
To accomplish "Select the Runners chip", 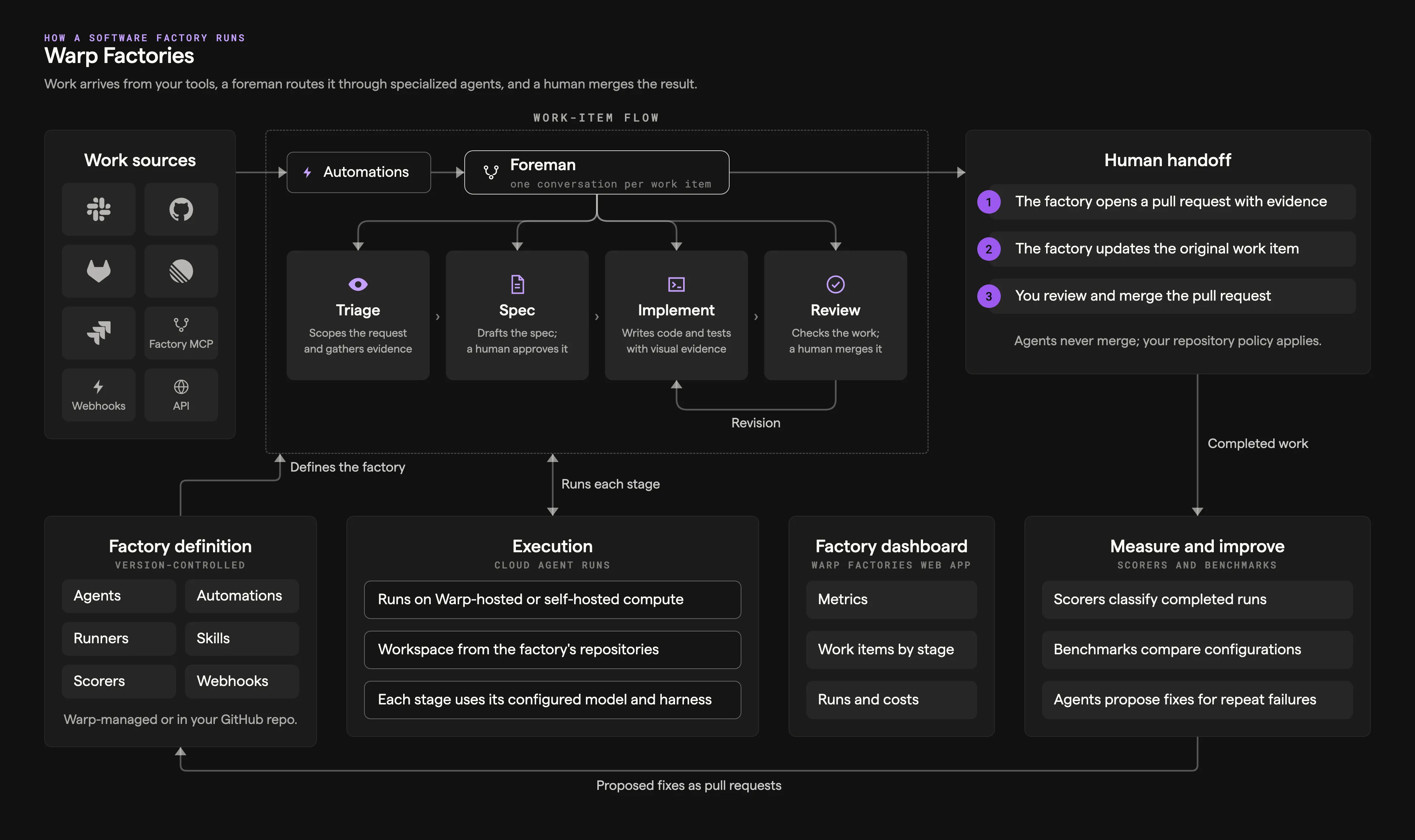I will tap(119, 638).
